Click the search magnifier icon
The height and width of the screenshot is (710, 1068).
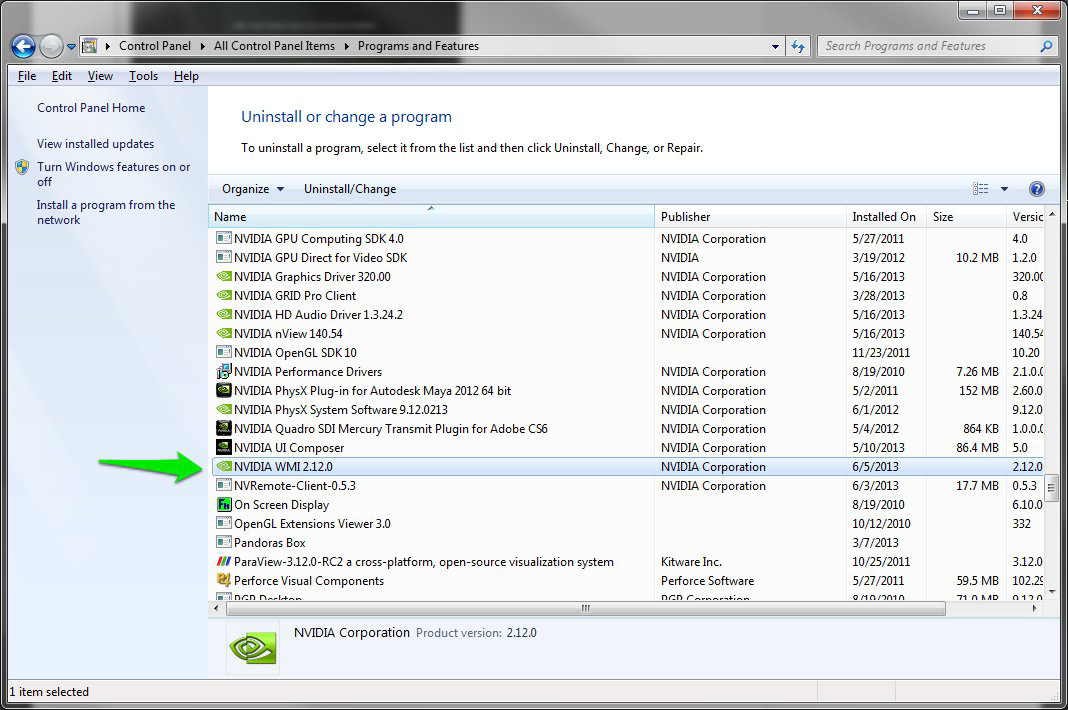point(1046,46)
